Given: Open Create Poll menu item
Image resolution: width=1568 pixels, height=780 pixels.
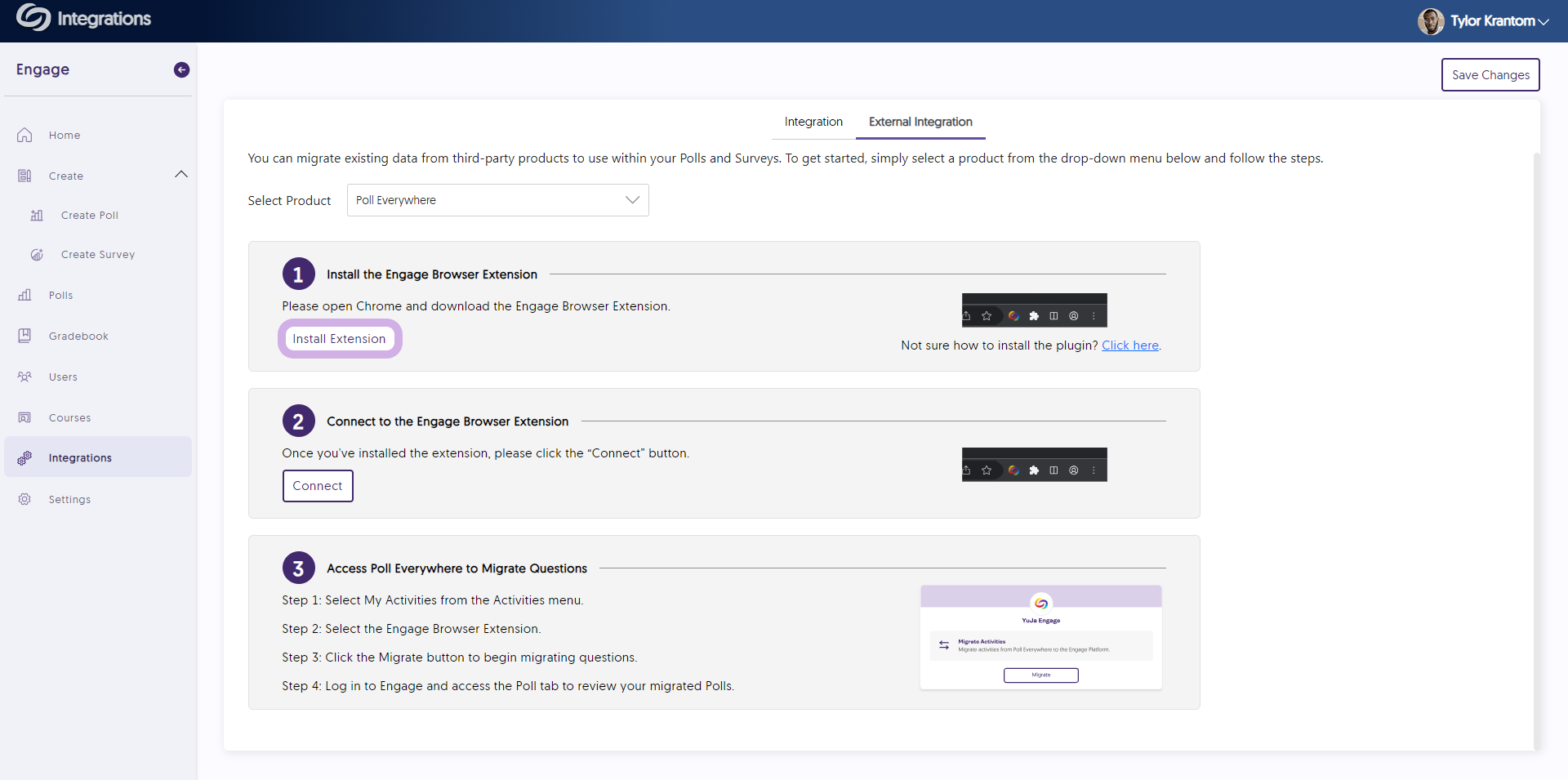Looking at the screenshot, I should [x=90, y=215].
